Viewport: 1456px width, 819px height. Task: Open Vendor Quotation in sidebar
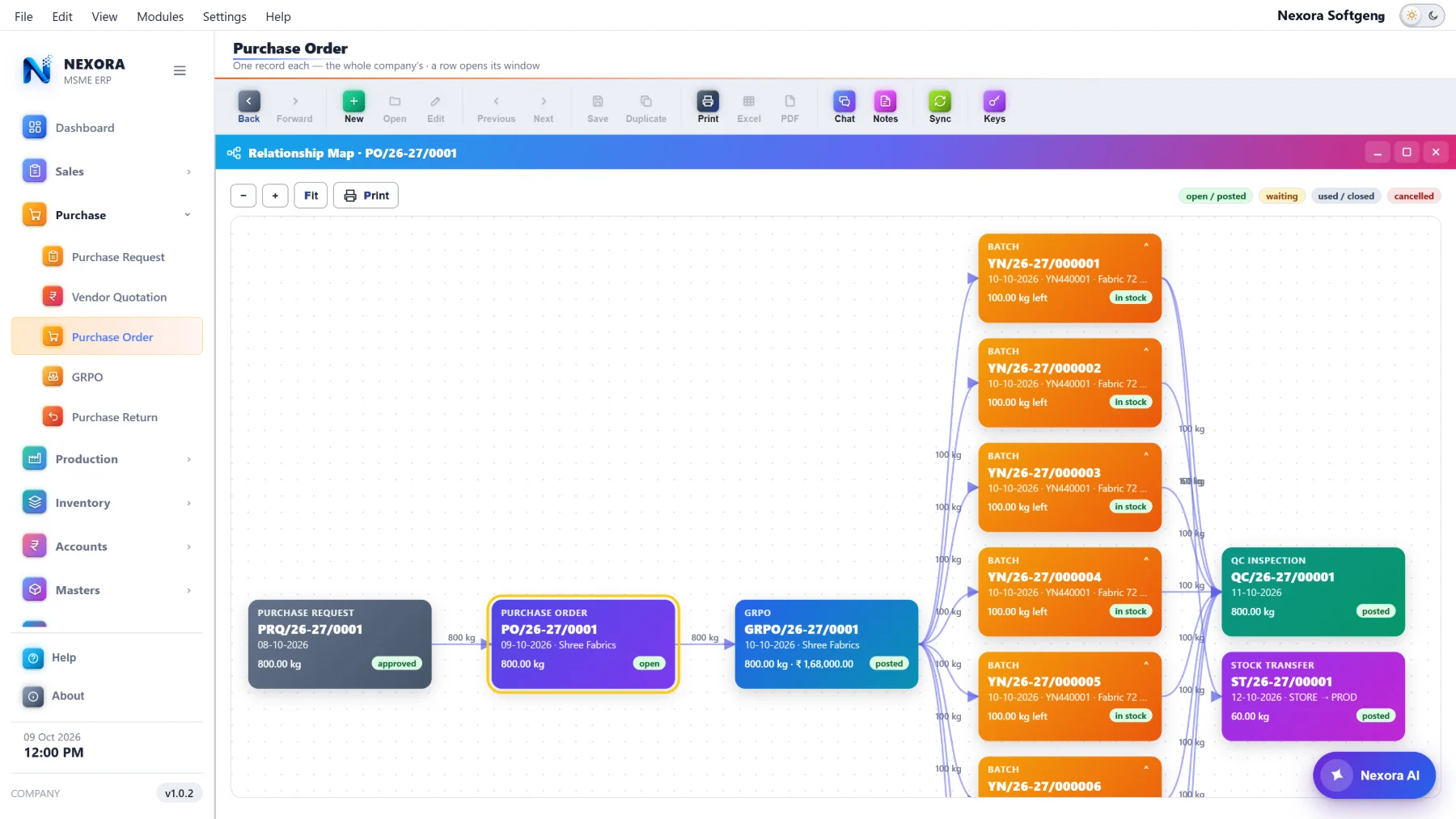click(107, 297)
